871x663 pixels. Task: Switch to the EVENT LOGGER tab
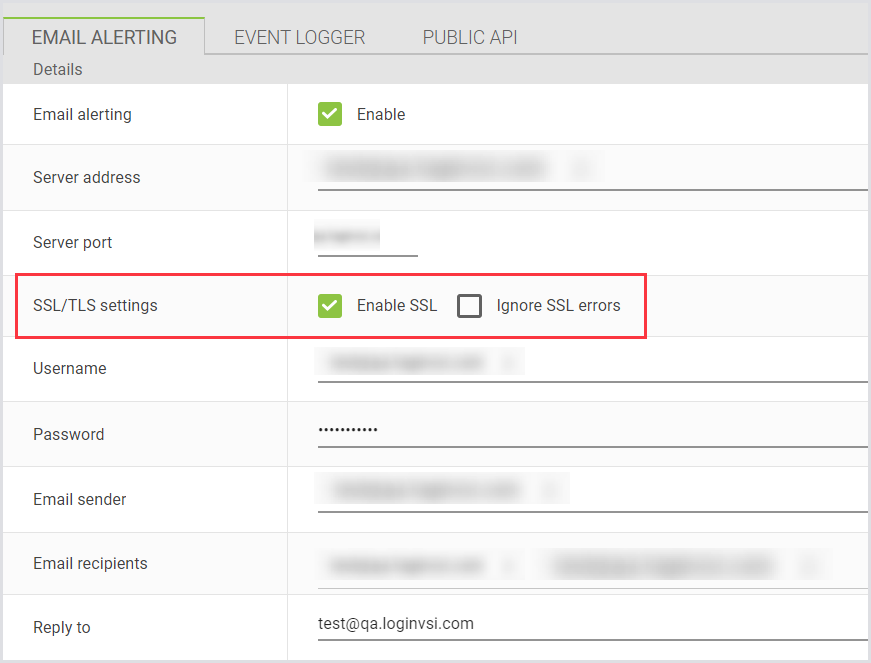299,37
